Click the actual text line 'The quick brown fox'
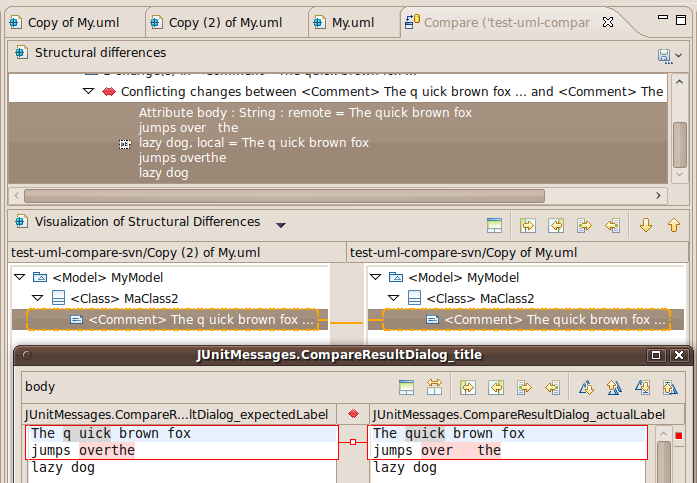The height and width of the screenshot is (483, 697). (x=449, y=433)
